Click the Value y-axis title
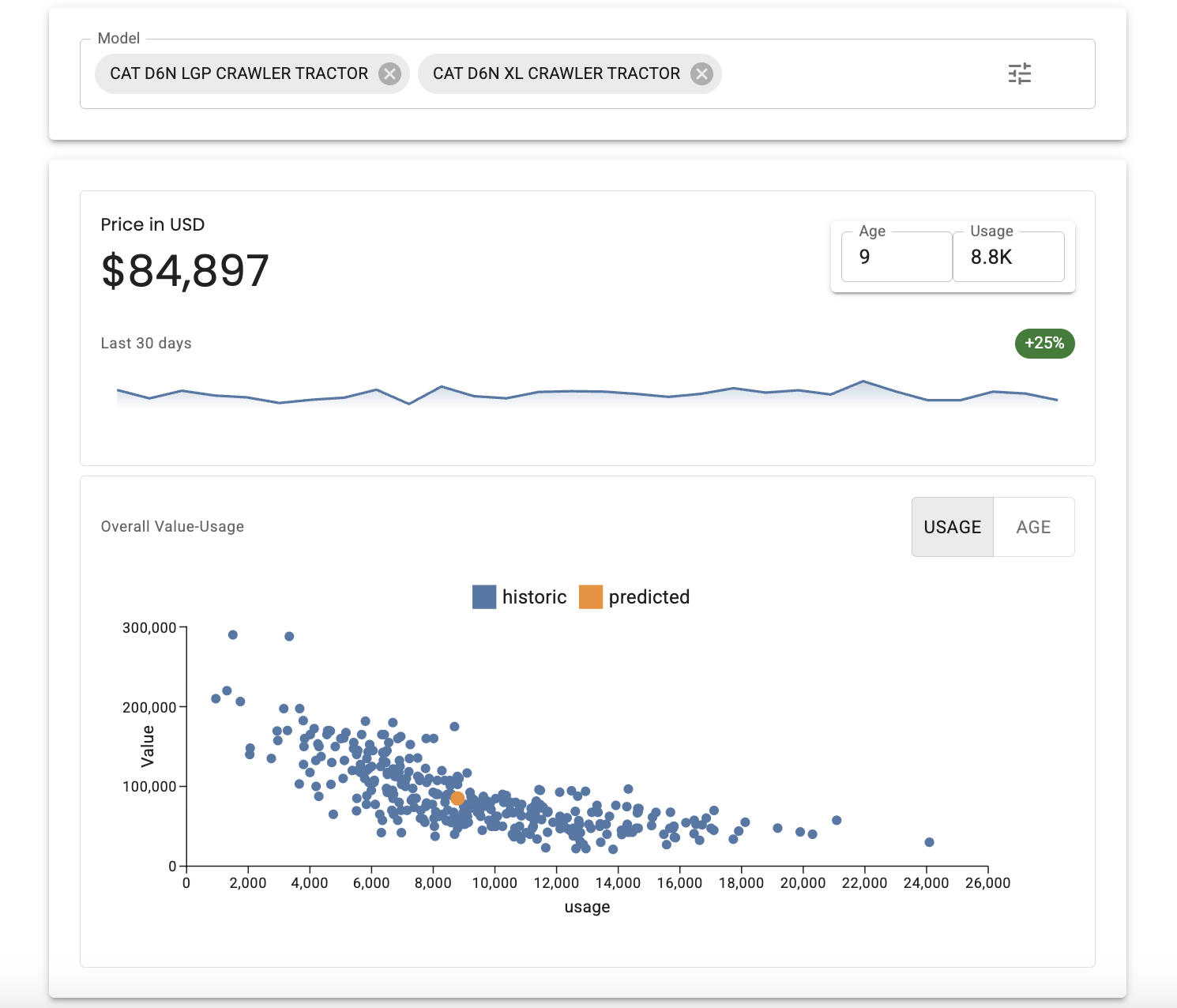This screenshot has height=1008, width=1177. click(148, 746)
